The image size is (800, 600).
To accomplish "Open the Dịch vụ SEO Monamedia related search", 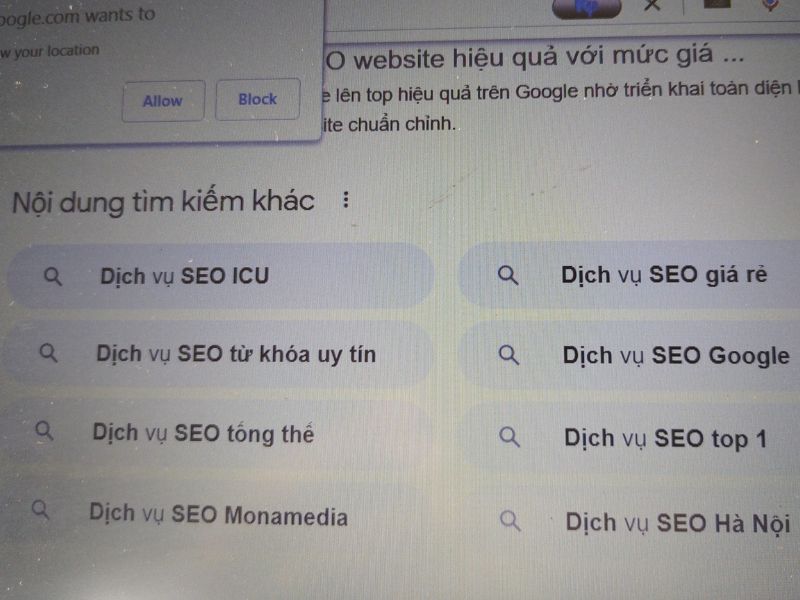I will (218, 515).
